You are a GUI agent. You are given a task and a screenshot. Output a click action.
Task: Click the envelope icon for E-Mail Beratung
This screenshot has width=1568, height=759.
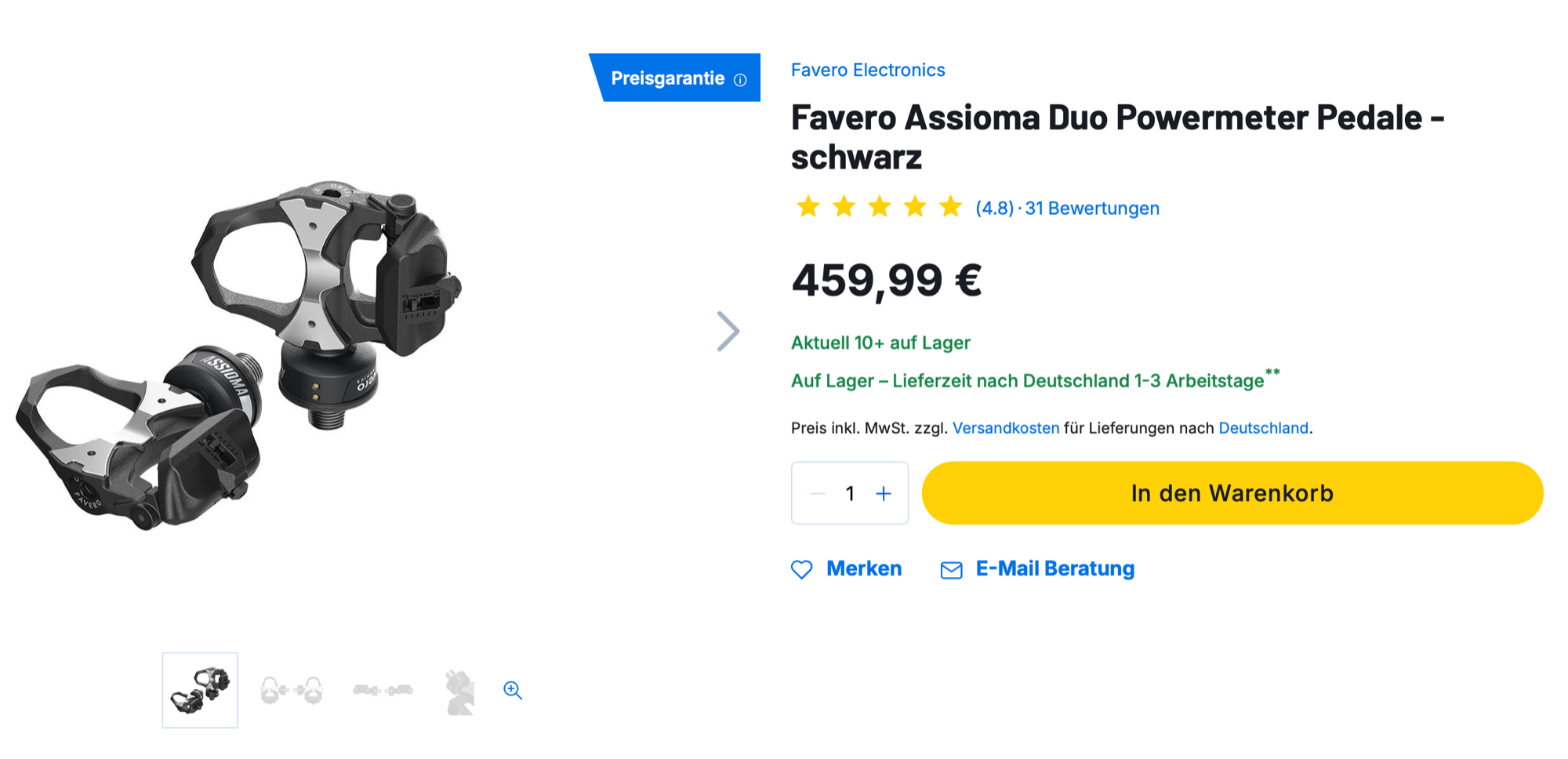point(951,570)
